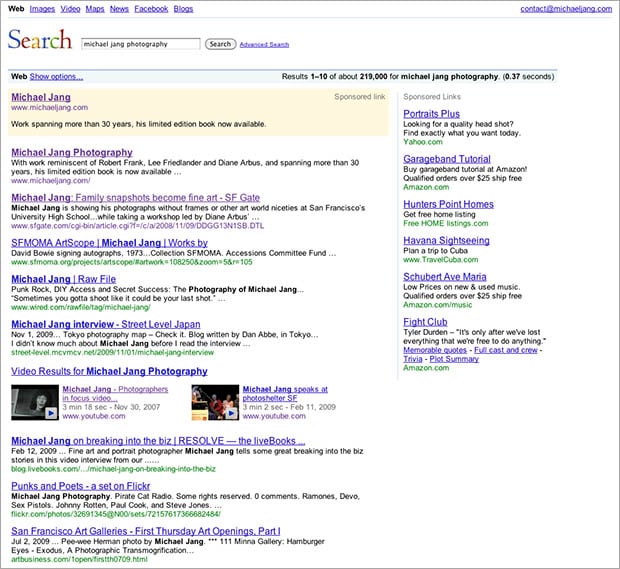Screen dimensions: 620x569
Task: Open Advanced Search link
Action: pyautogui.click(x=264, y=45)
